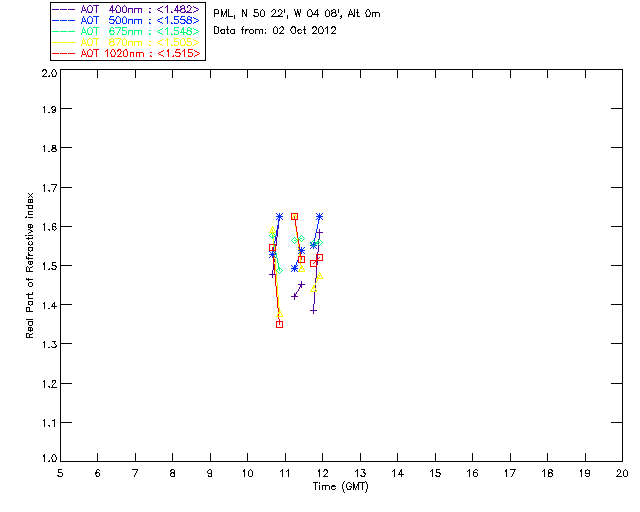Click the AOT 1020nm legend entry
Screen dimensions: 640x512
pos(126,53)
